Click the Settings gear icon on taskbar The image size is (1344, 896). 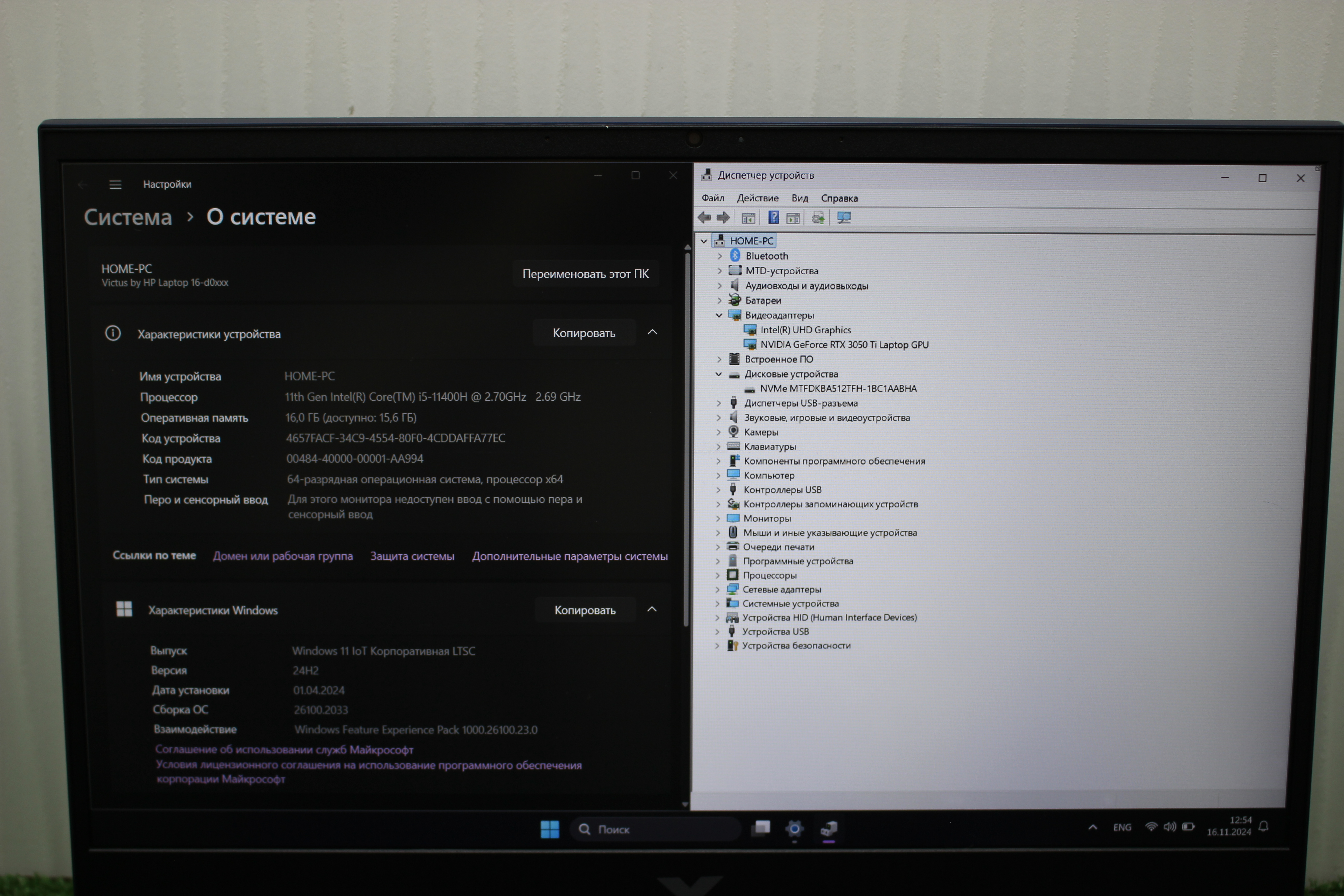coord(794,828)
